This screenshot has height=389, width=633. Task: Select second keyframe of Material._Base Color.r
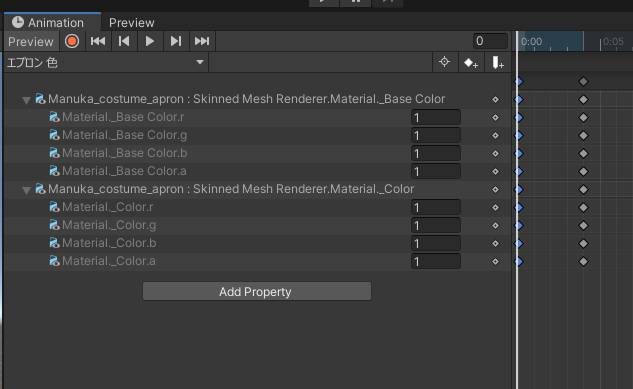click(583, 117)
